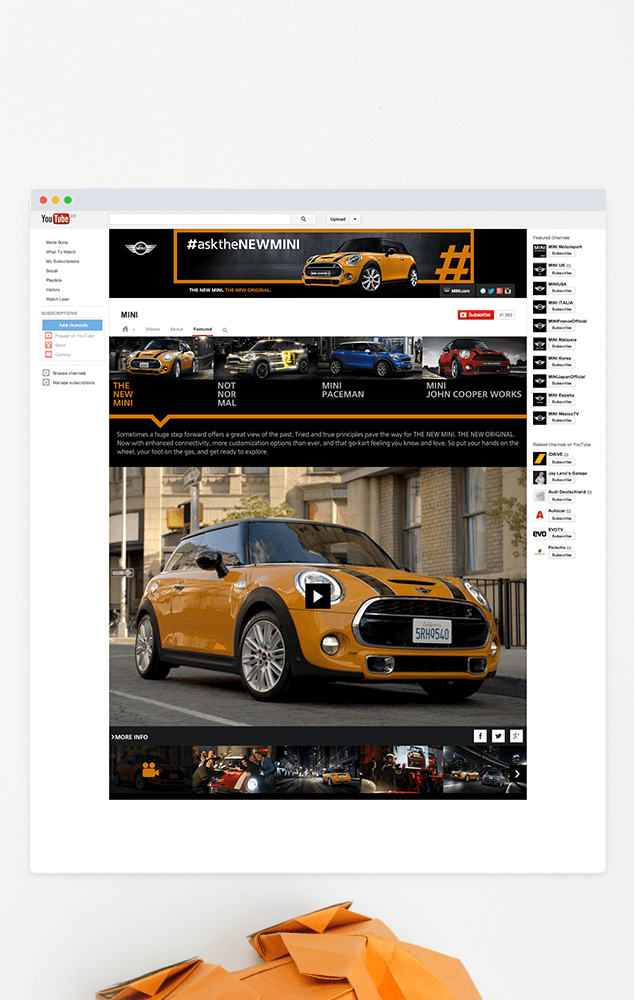The height and width of the screenshot is (1000, 634).
Task: Click into the YouTube search field
Action: point(200,219)
